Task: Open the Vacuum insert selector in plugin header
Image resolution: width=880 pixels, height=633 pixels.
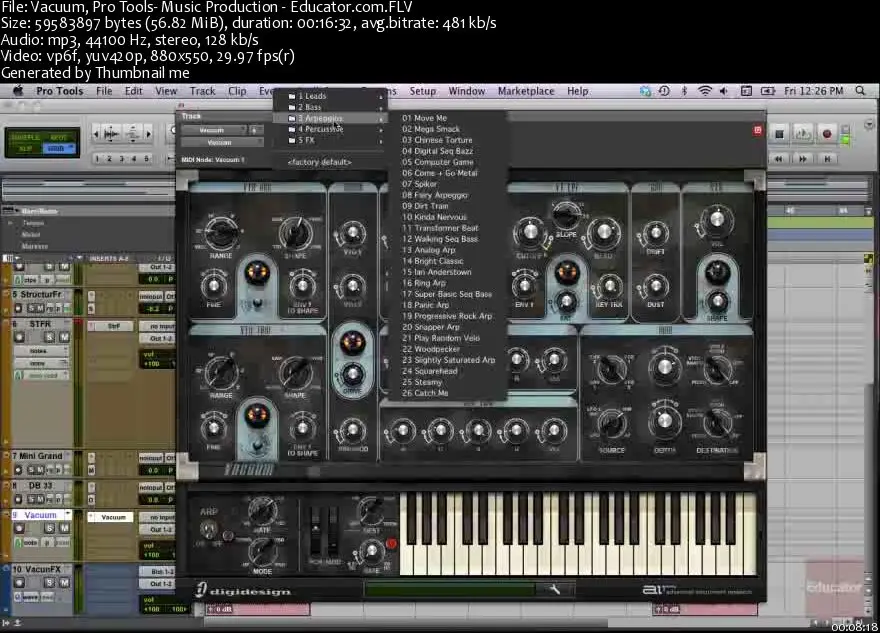Action: 221,143
